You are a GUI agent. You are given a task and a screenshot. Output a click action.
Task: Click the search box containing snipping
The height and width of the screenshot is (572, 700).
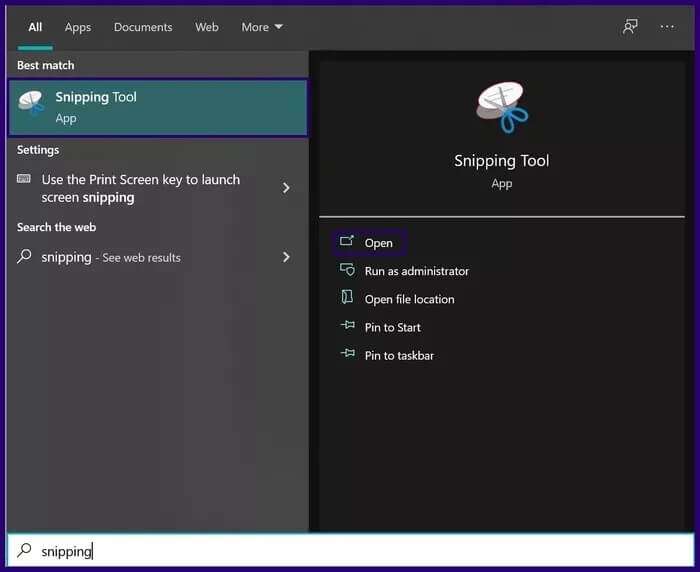click(x=350, y=551)
